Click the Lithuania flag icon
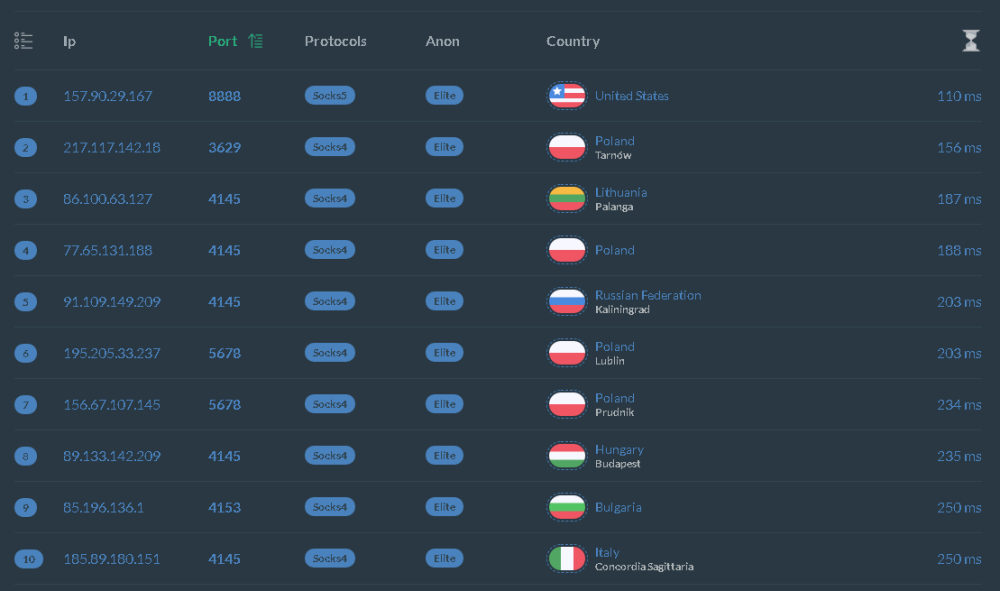The width and height of the screenshot is (1000, 591). (x=567, y=198)
